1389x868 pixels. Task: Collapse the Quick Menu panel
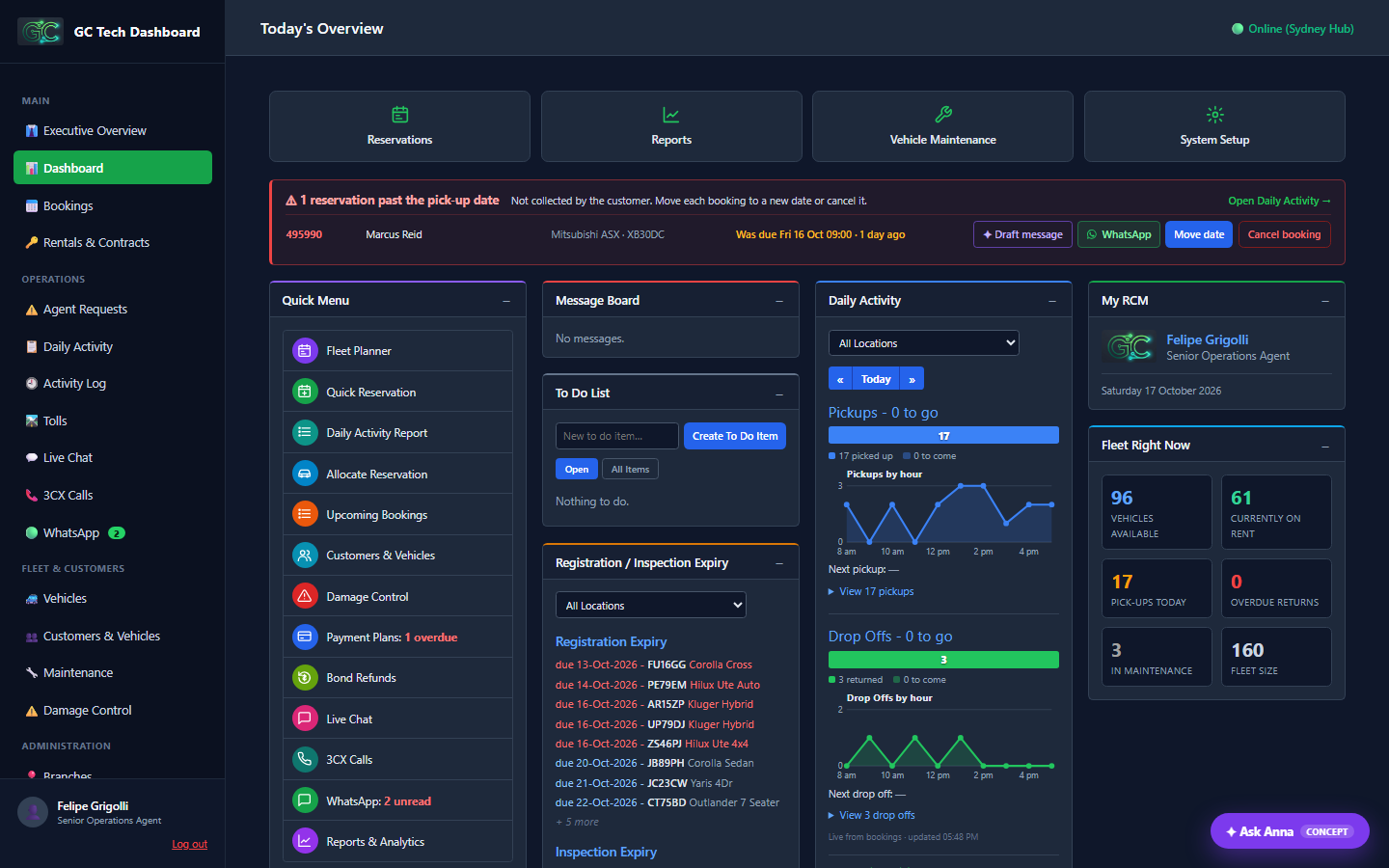coord(506,301)
